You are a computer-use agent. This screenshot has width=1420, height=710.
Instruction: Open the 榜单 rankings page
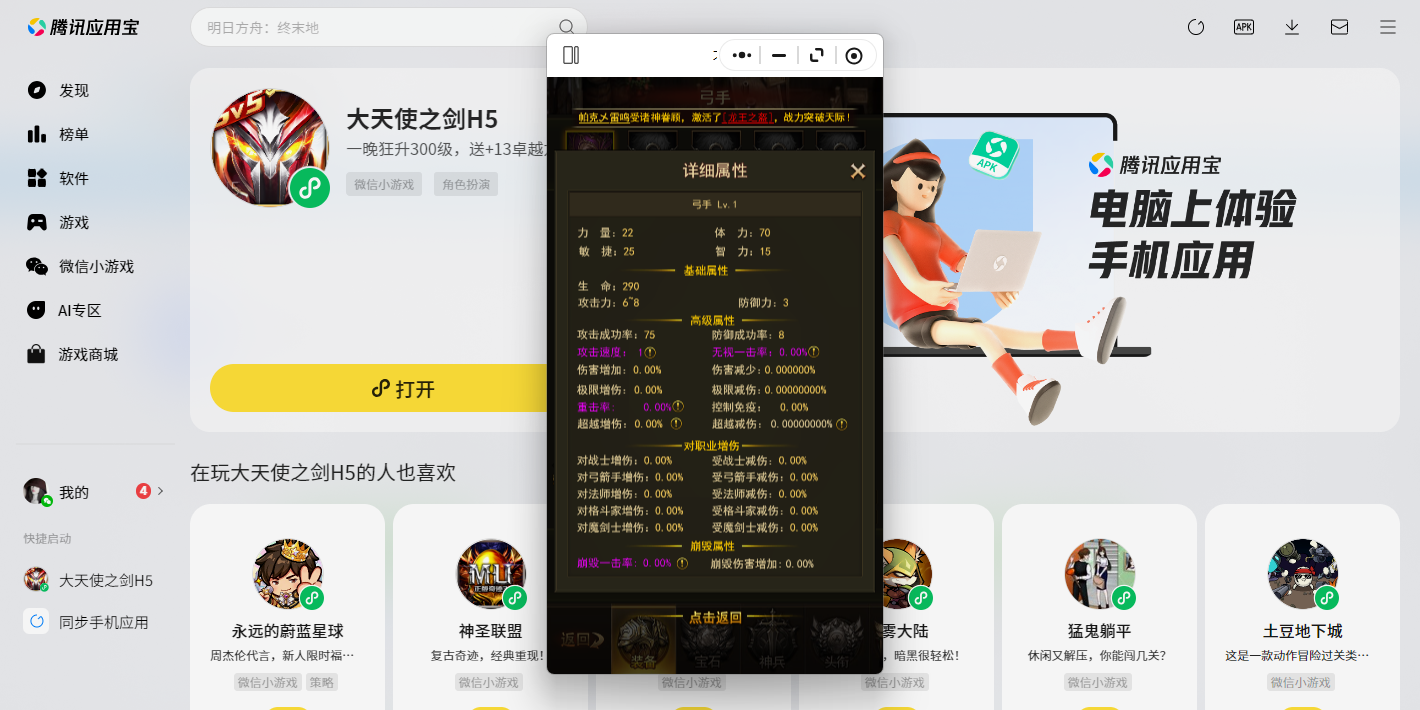[58, 134]
